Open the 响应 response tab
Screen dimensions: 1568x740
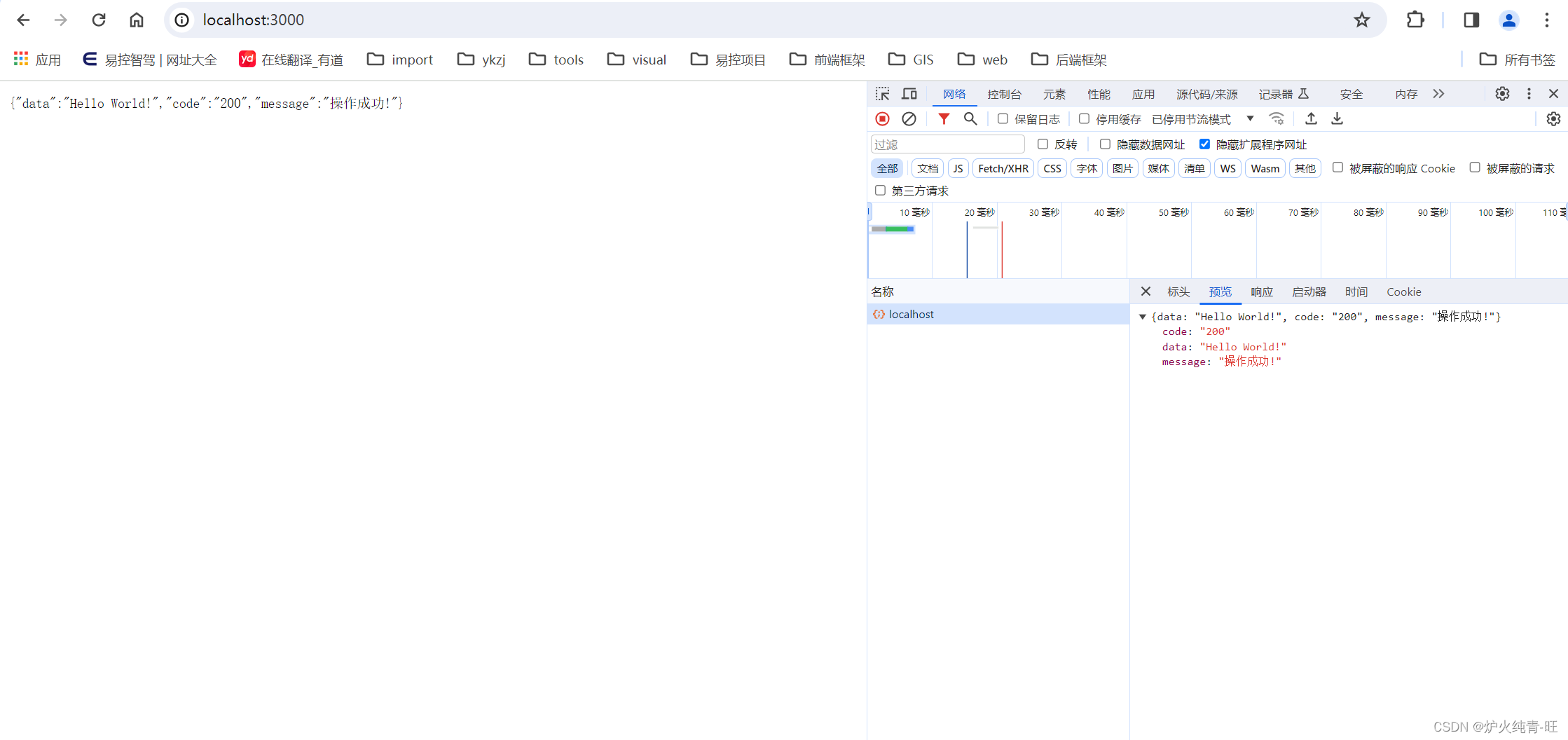[1262, 292]
